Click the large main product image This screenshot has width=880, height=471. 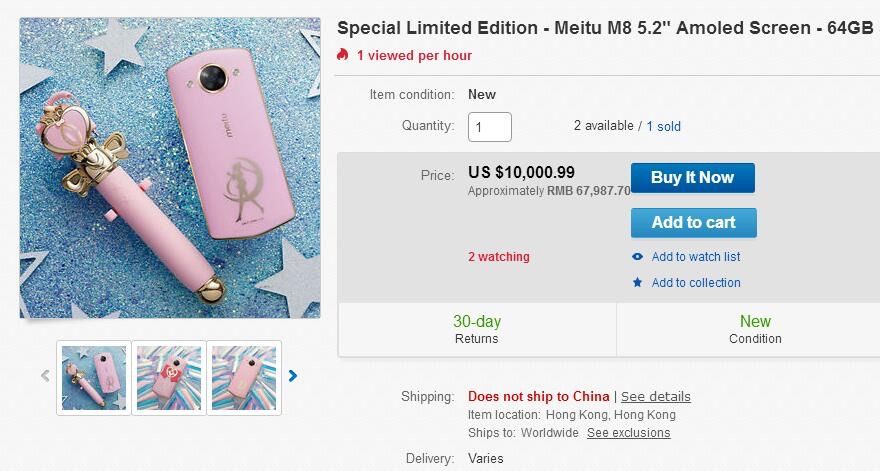pos(170,168)
